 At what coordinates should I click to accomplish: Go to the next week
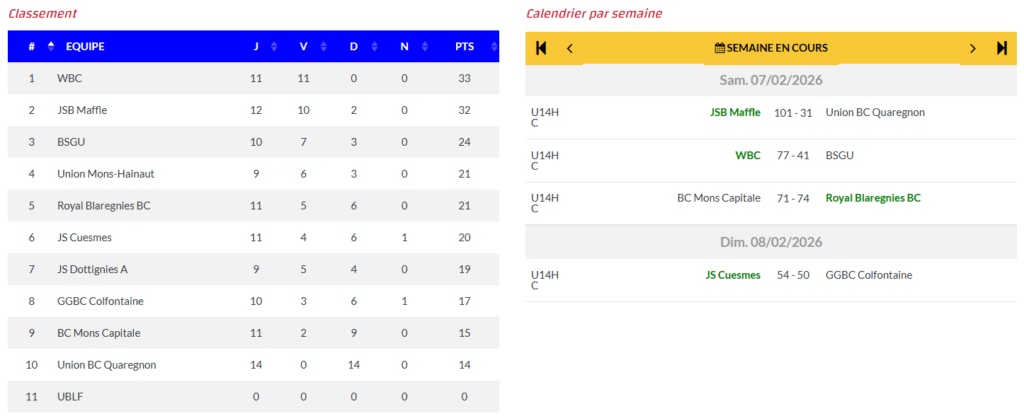pyautogui.click(x=972, y=48)
